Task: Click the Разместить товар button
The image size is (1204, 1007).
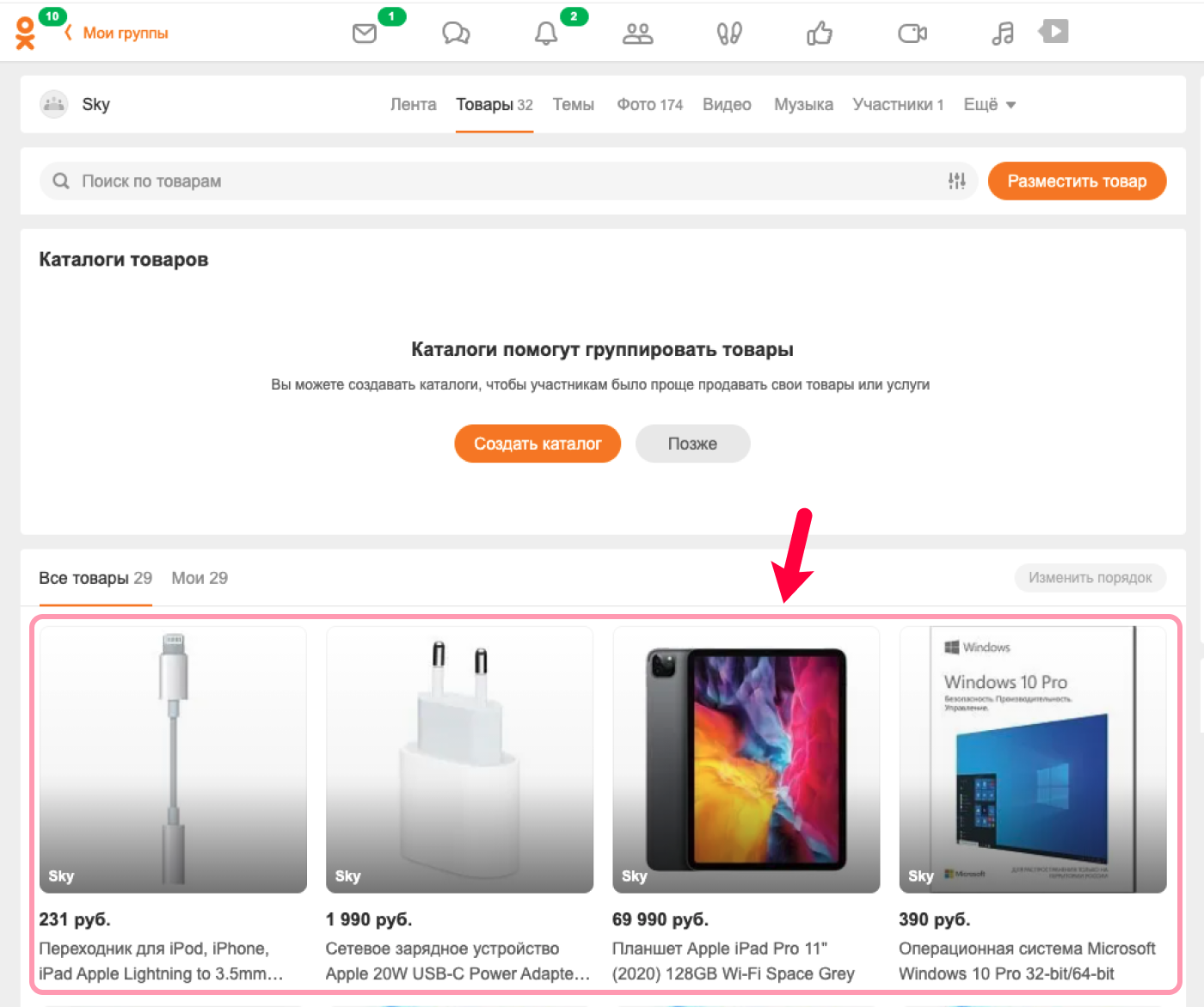Action: point(1077,181)
